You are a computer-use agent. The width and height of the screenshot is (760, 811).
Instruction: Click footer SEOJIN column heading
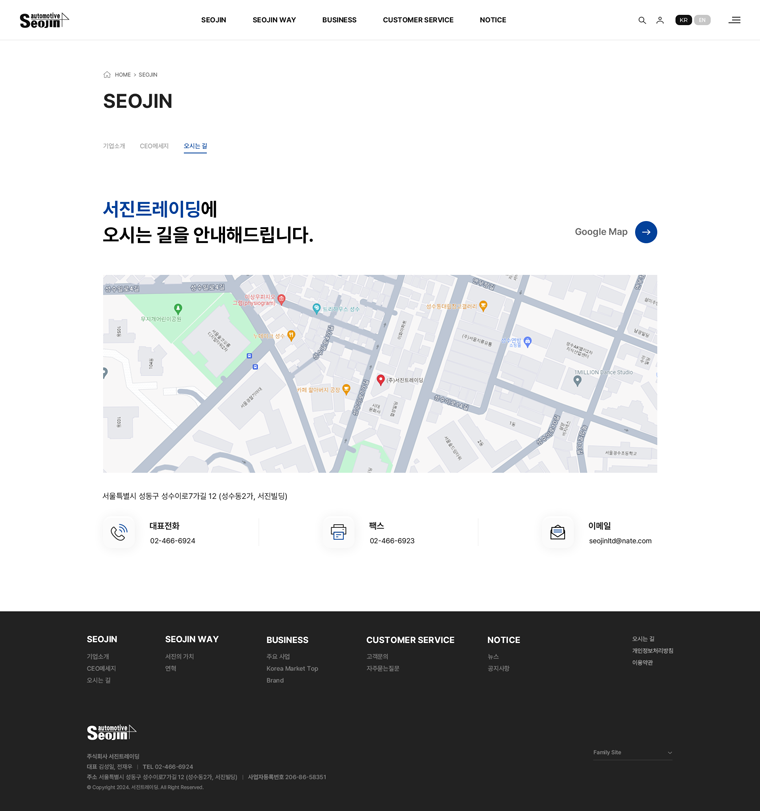[102, 639]
